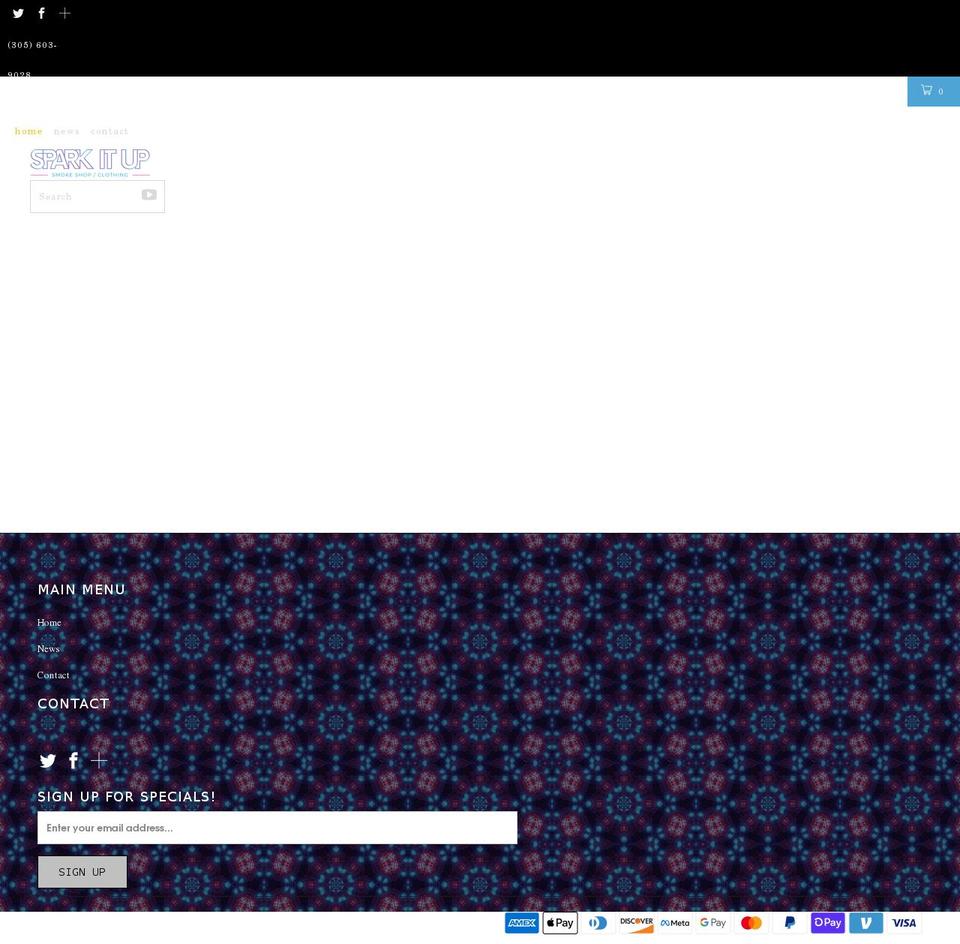Open the news item in the top navigation
960x944 pixels.
click(66, 131)
